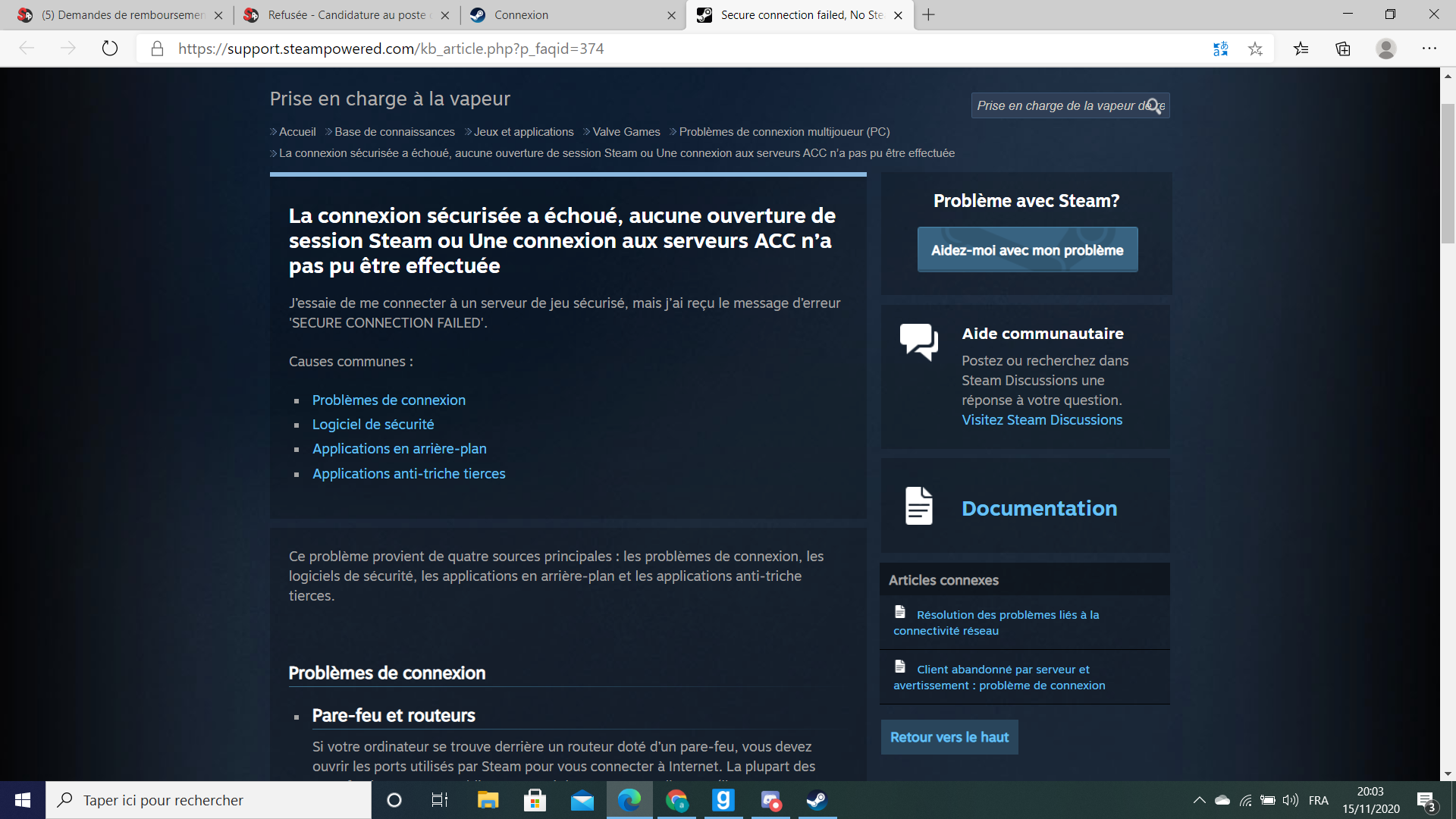Screen dimensions: 1456x819
Task: Click the scrollbar down arrow
Action: tap(1448, 773)
